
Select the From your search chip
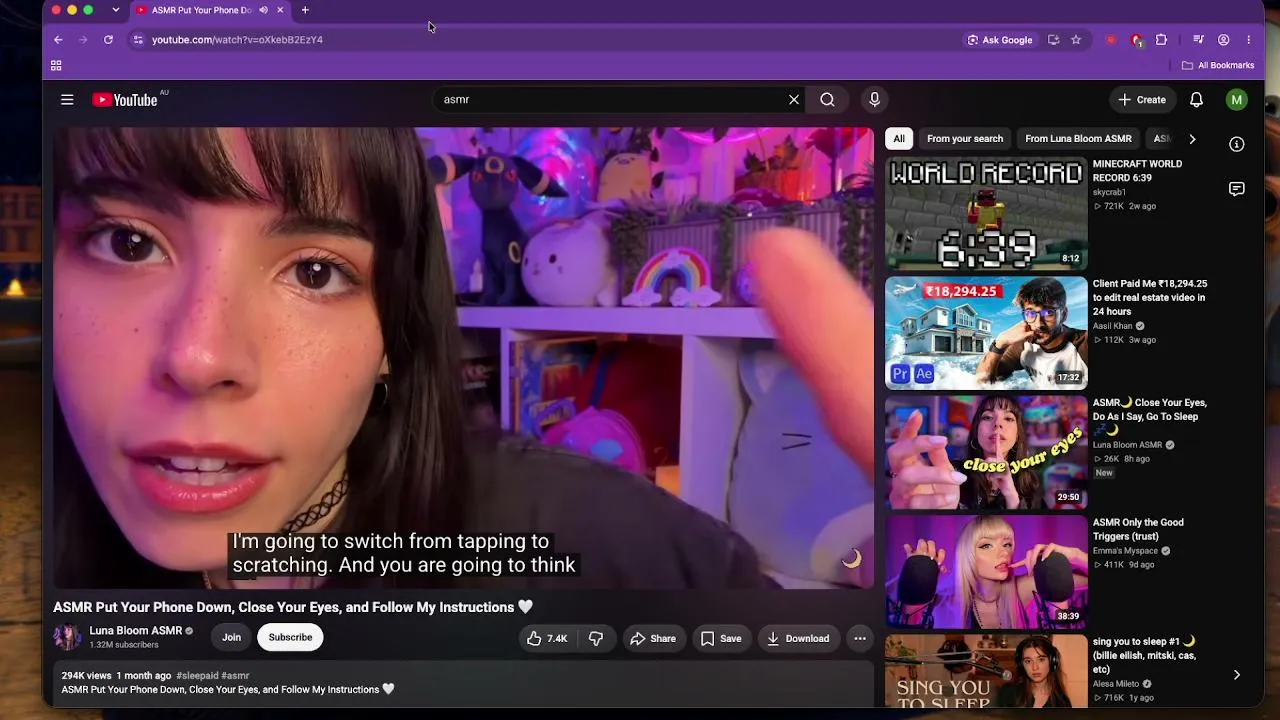[965, 139]
